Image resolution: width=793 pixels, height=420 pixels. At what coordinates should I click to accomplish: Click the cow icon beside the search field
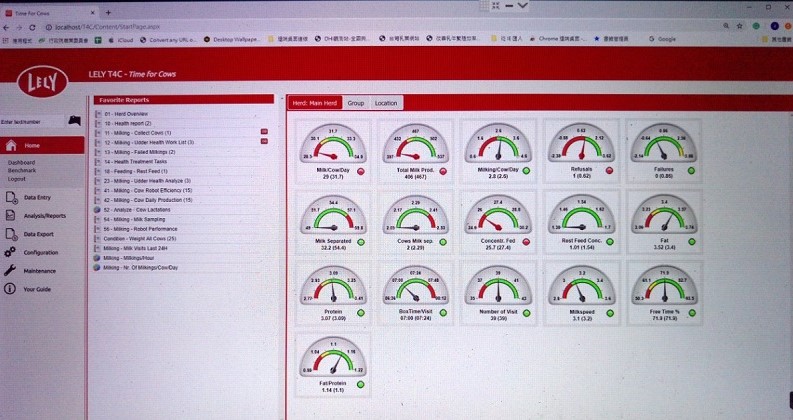pyautogui.click(x=74, y=120)
